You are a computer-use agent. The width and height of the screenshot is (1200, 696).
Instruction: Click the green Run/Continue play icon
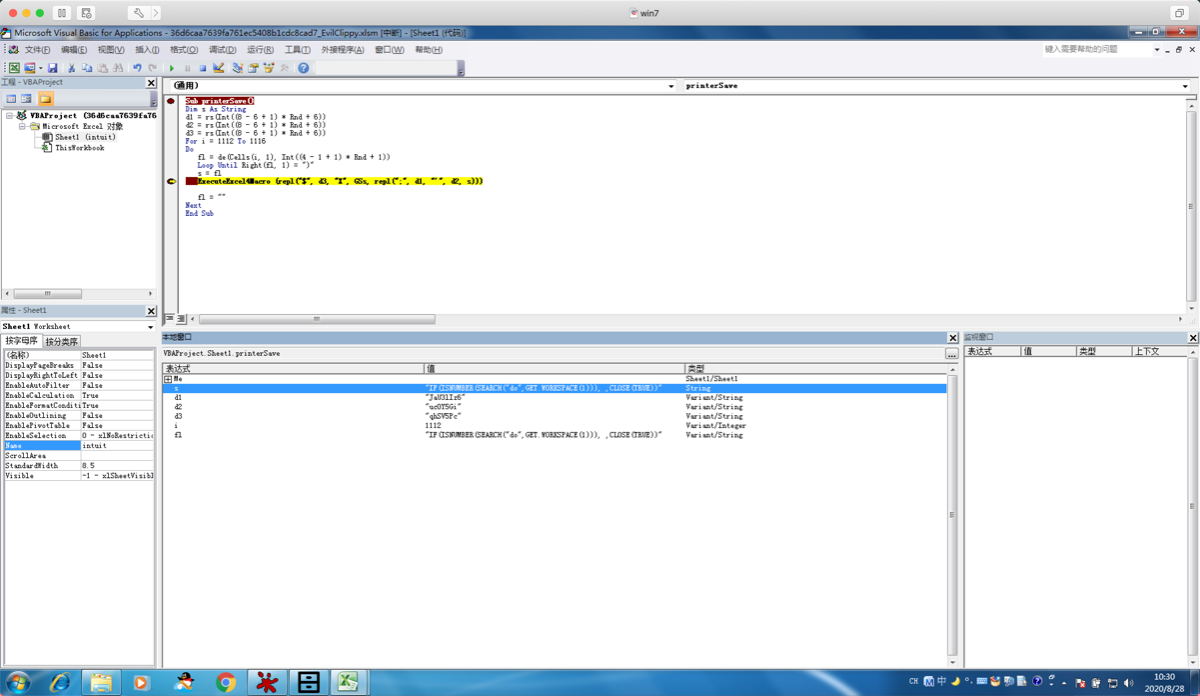tap(172, 68)
